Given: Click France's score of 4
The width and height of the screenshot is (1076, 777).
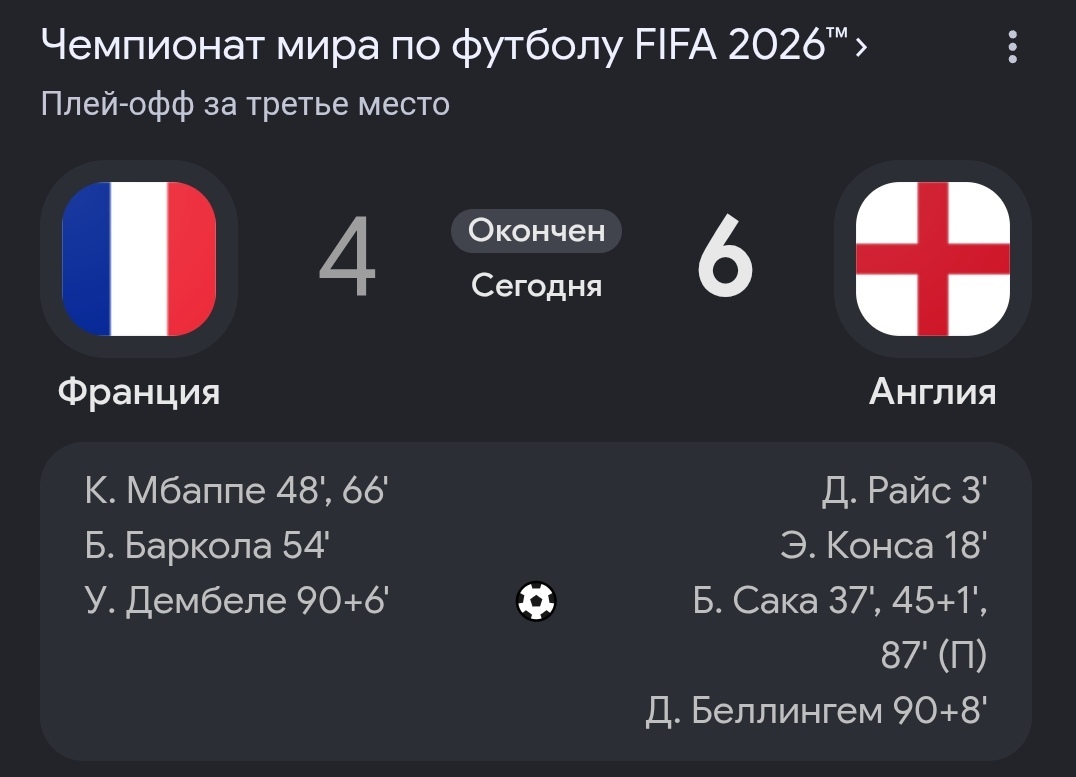Looking at the screenshot, I should coord(348,257).
